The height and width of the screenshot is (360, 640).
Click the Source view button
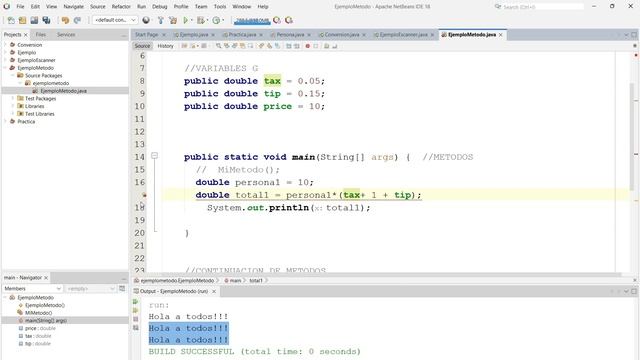point(142,46)
